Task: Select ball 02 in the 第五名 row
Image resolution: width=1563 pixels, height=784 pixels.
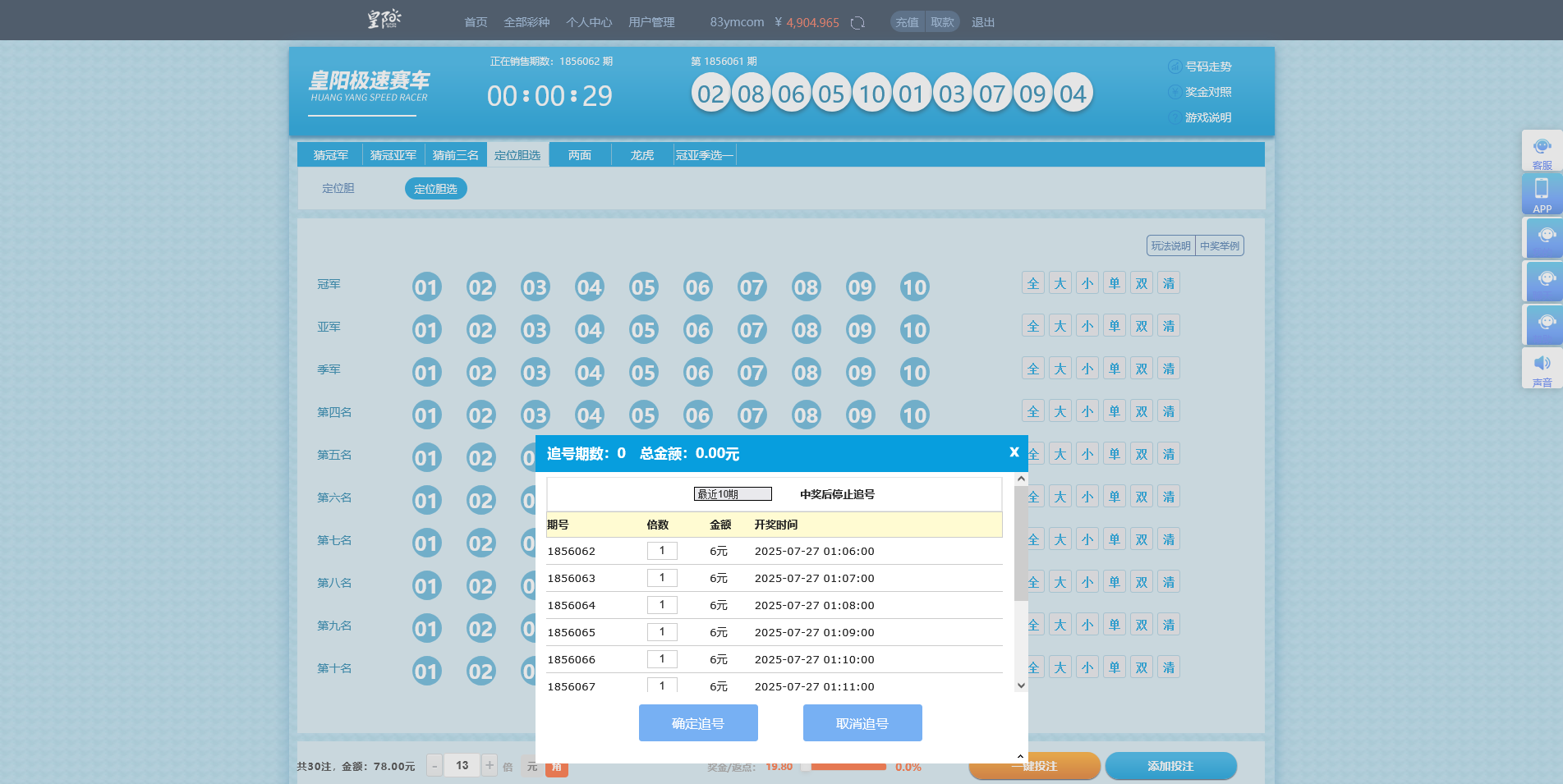Action: (x=480, y=458)
